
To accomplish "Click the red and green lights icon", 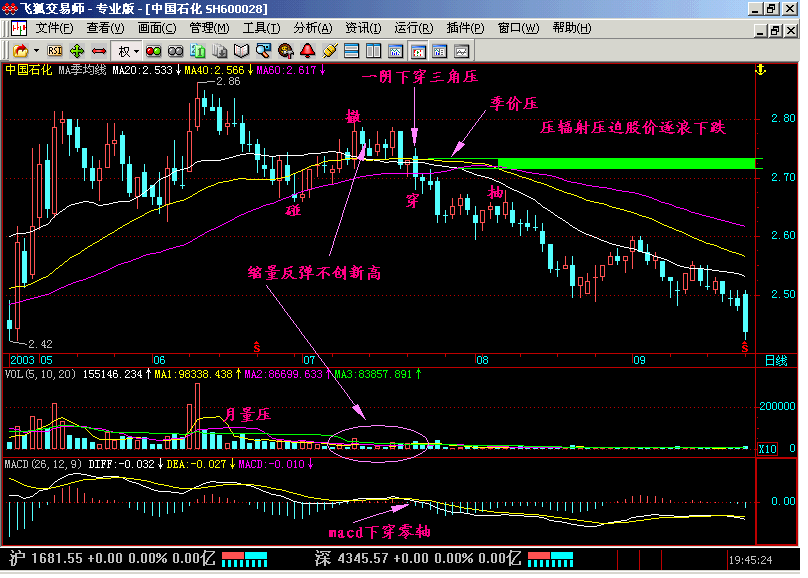I will coord(154,51).
